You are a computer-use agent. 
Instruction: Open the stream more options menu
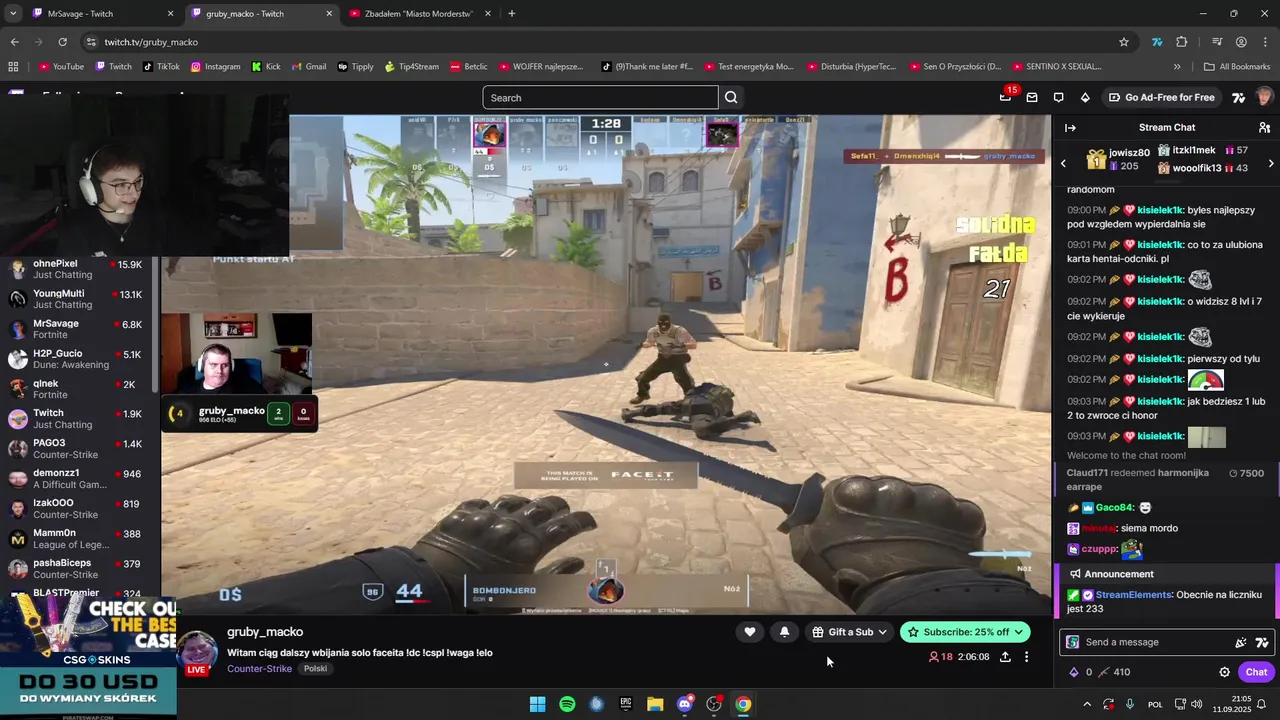1026,657
